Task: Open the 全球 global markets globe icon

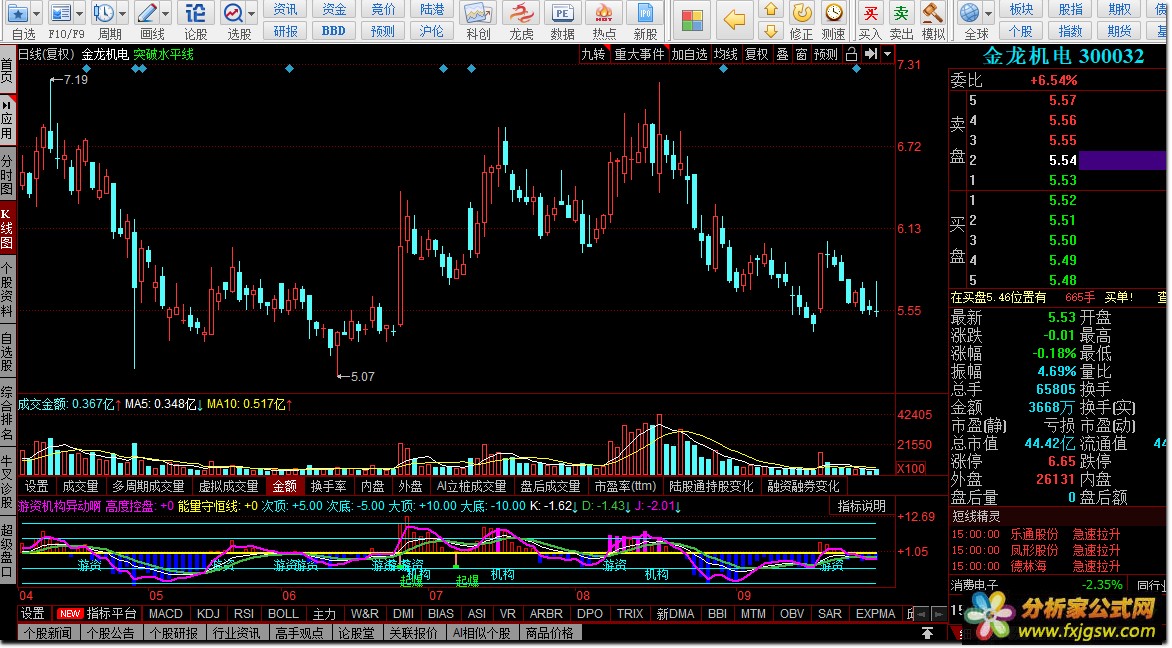Action: 969,13
